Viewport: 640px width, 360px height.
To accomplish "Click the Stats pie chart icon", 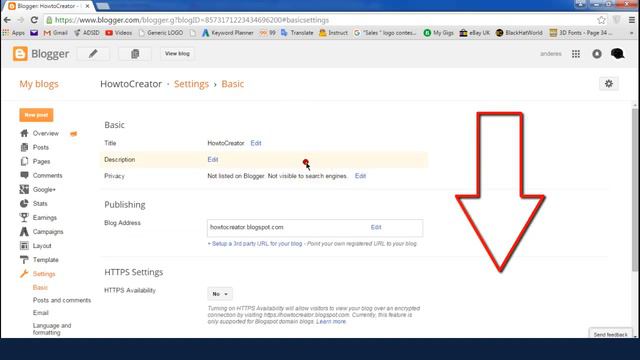I will coord(24,203).
